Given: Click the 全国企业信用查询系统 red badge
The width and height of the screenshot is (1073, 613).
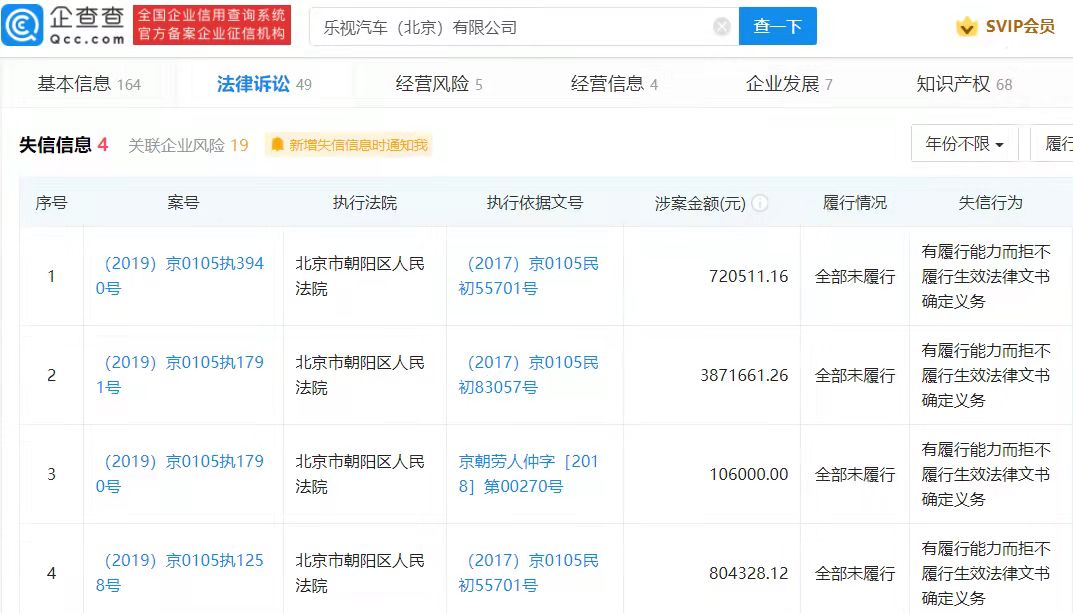Looking at the screenshot, I should 209,27.
